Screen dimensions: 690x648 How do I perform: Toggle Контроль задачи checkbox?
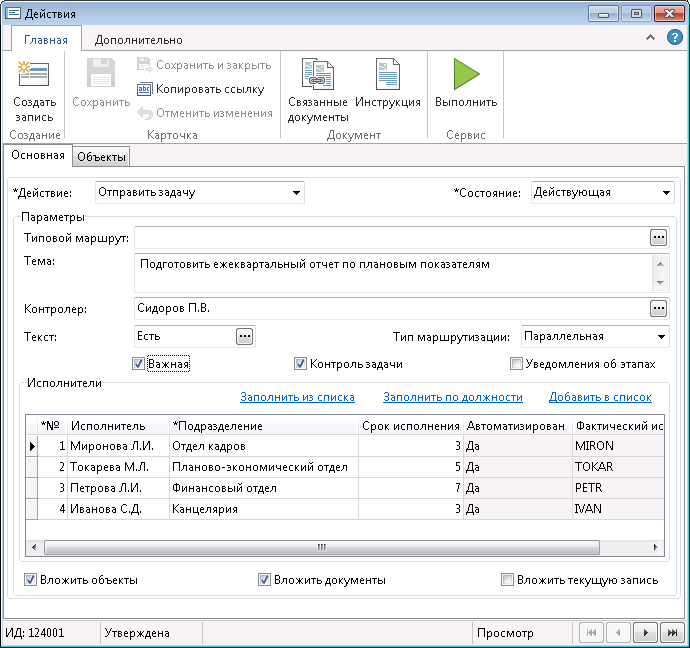tap(300, 364)
